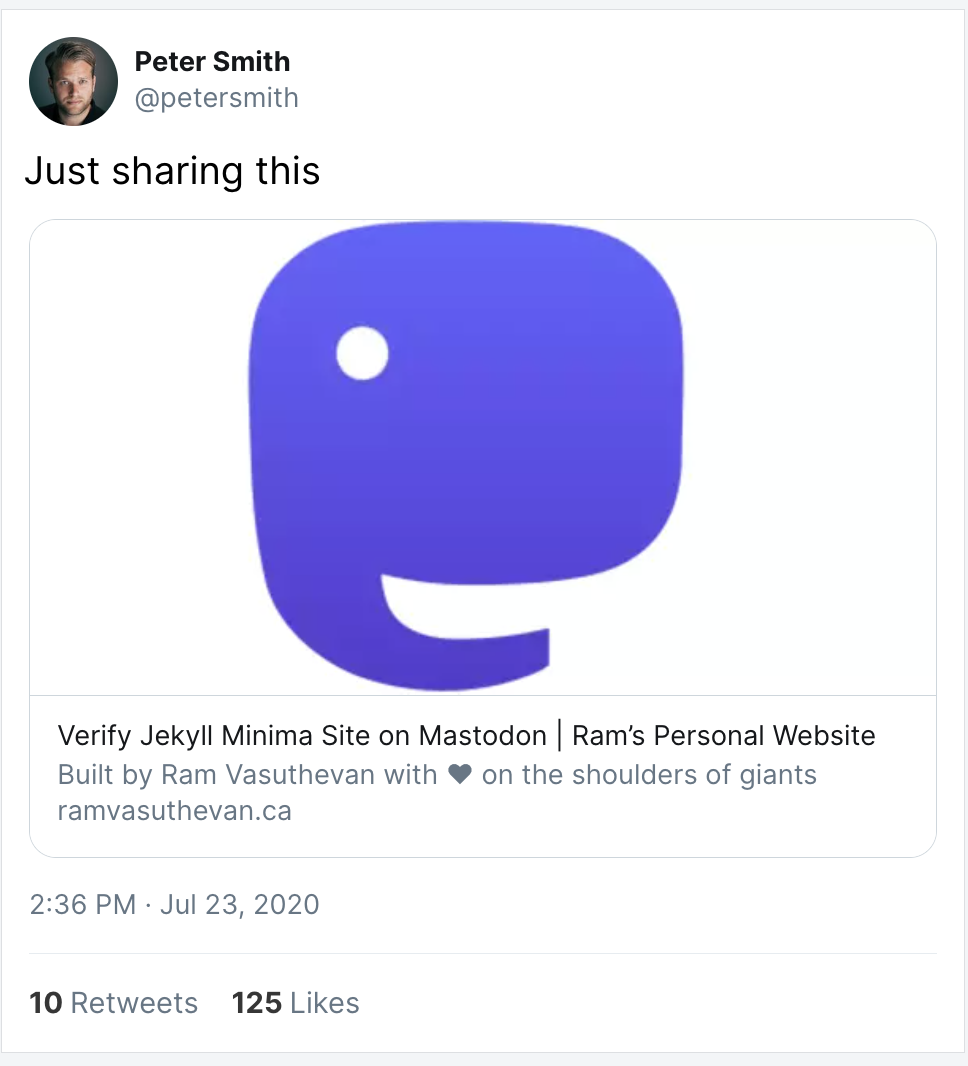
Task: Click the heart icon in the card description
Action: tap(459, 775)
